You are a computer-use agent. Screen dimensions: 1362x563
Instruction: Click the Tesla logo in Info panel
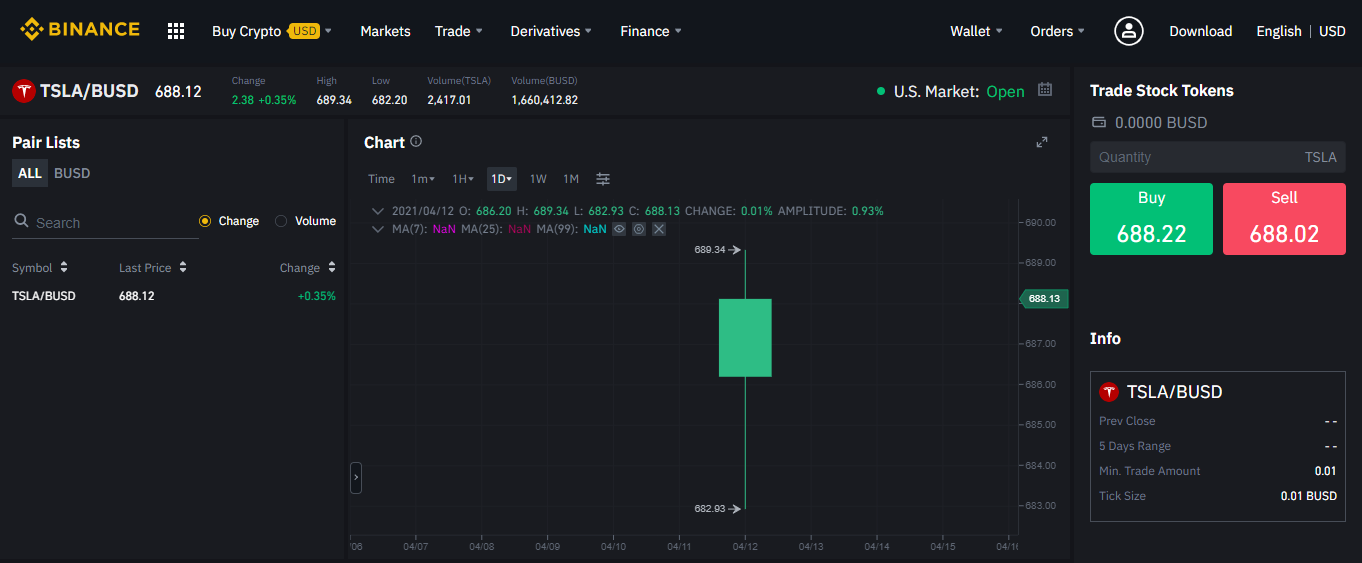(x=1109, y=392)
